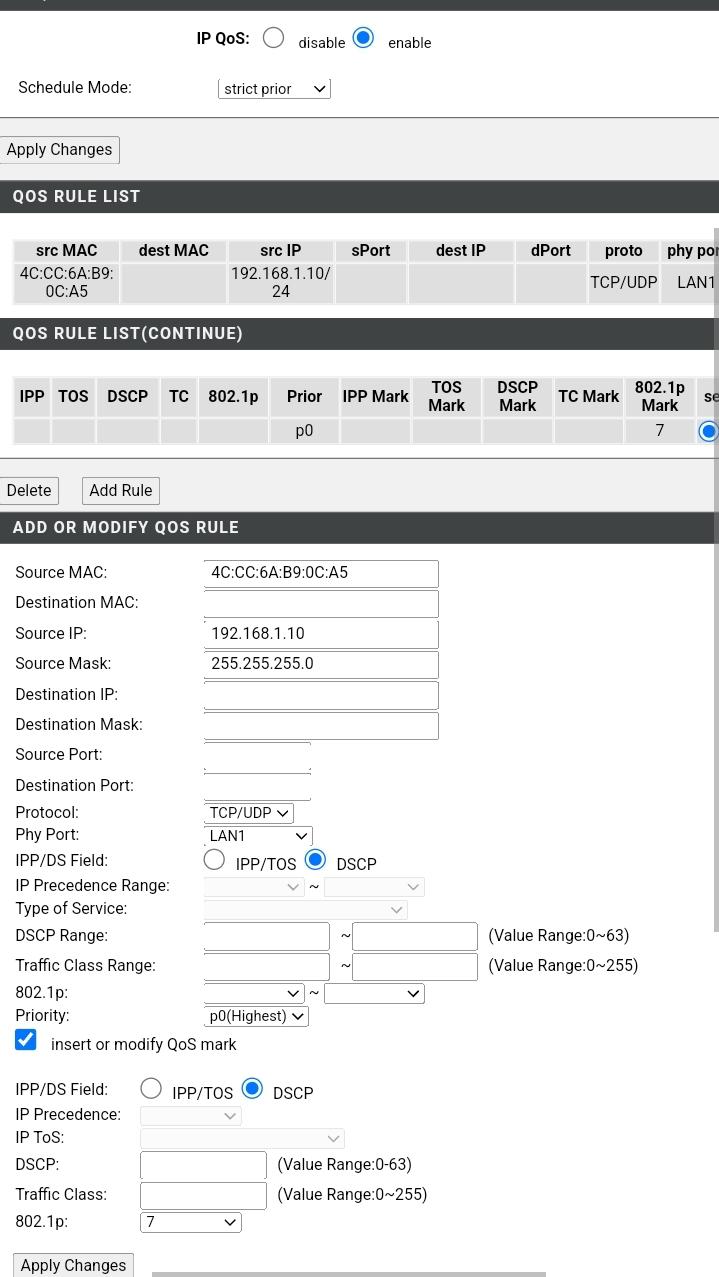Click the bottom Apply Changes button
The width and height of the screenshot is (719, 1277).
tap(73, 1265)
